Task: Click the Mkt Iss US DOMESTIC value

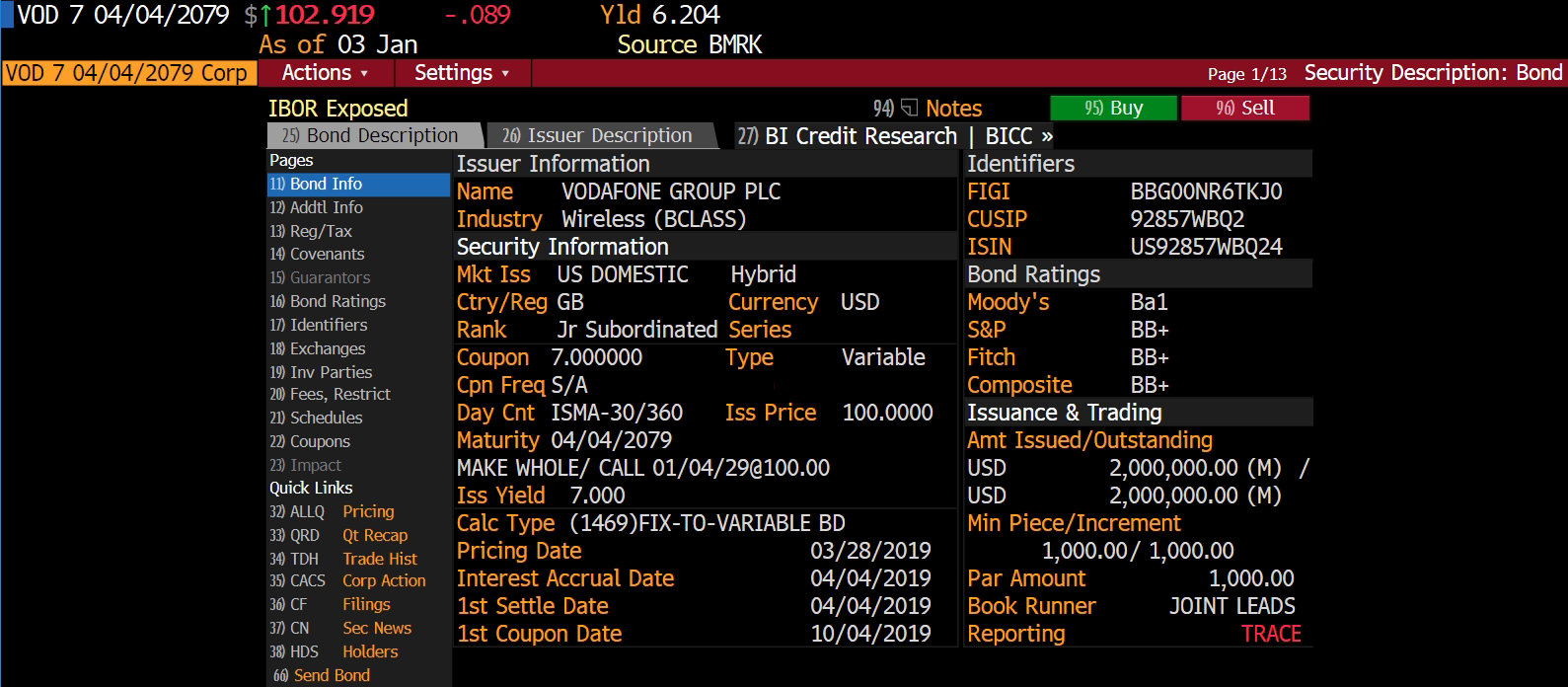Action: (x=623, y=274)
